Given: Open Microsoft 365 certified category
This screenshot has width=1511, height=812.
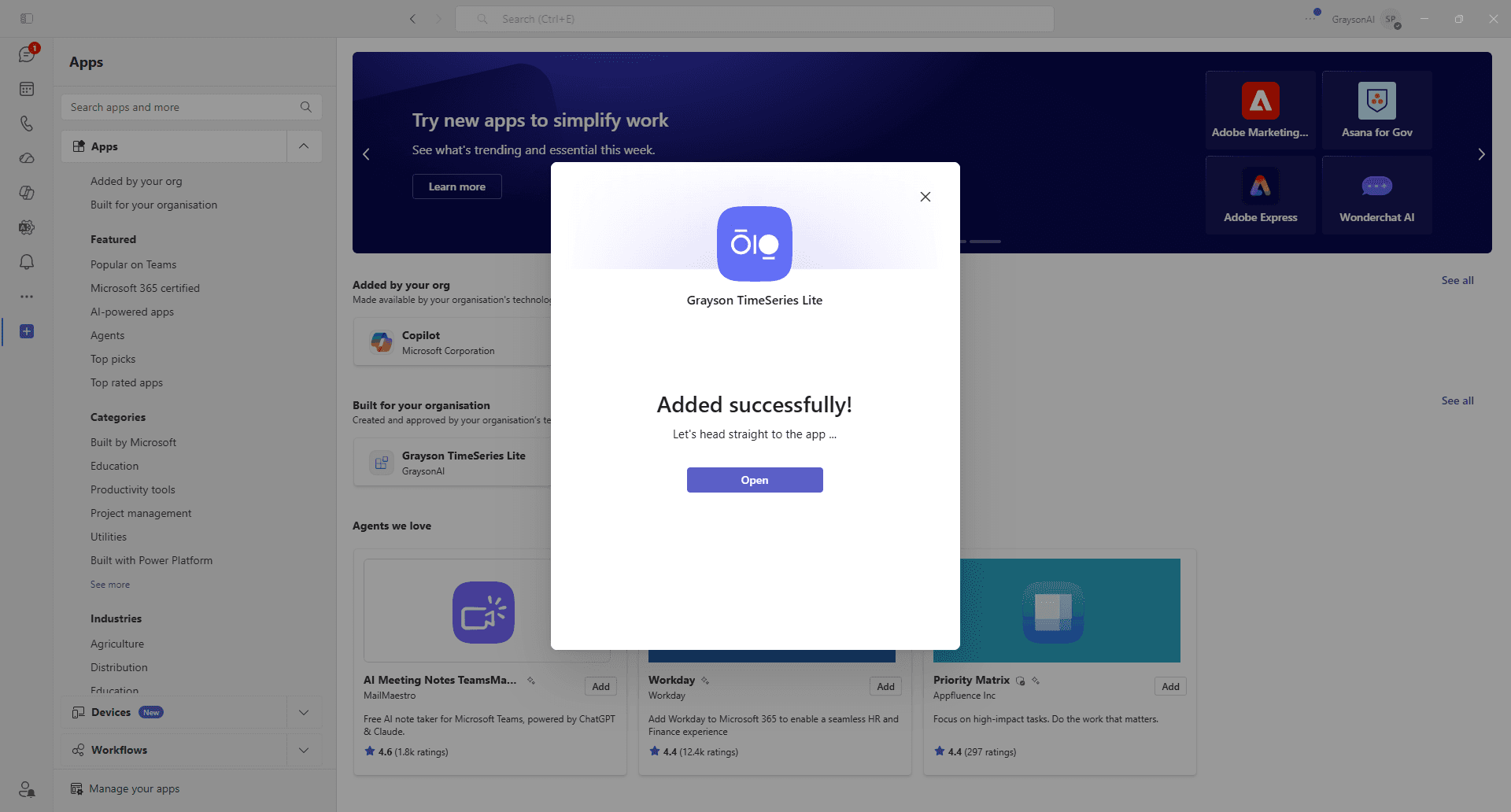Looking at the screenshot, I should 145,288.
